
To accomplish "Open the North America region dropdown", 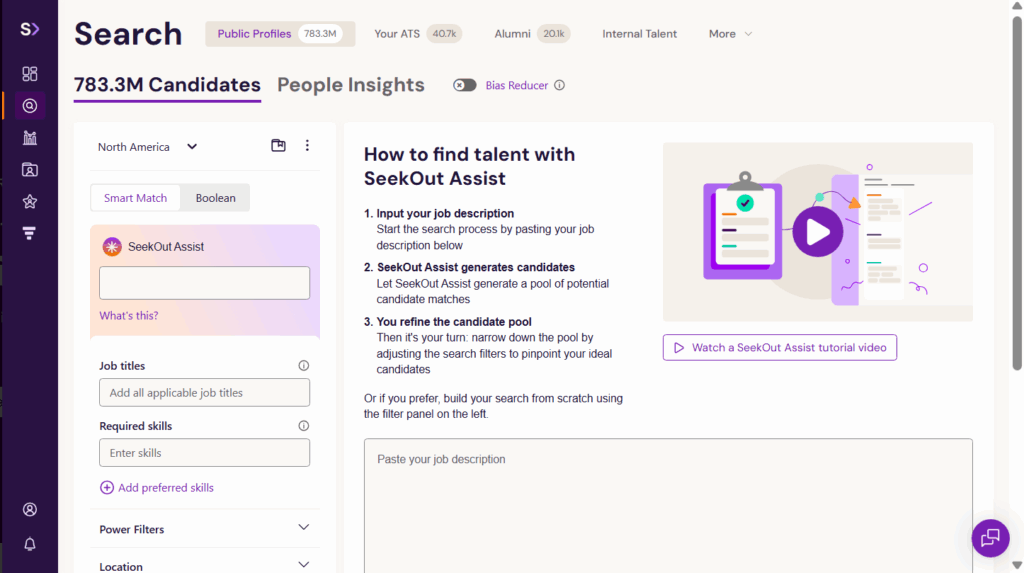I will 148,147.
